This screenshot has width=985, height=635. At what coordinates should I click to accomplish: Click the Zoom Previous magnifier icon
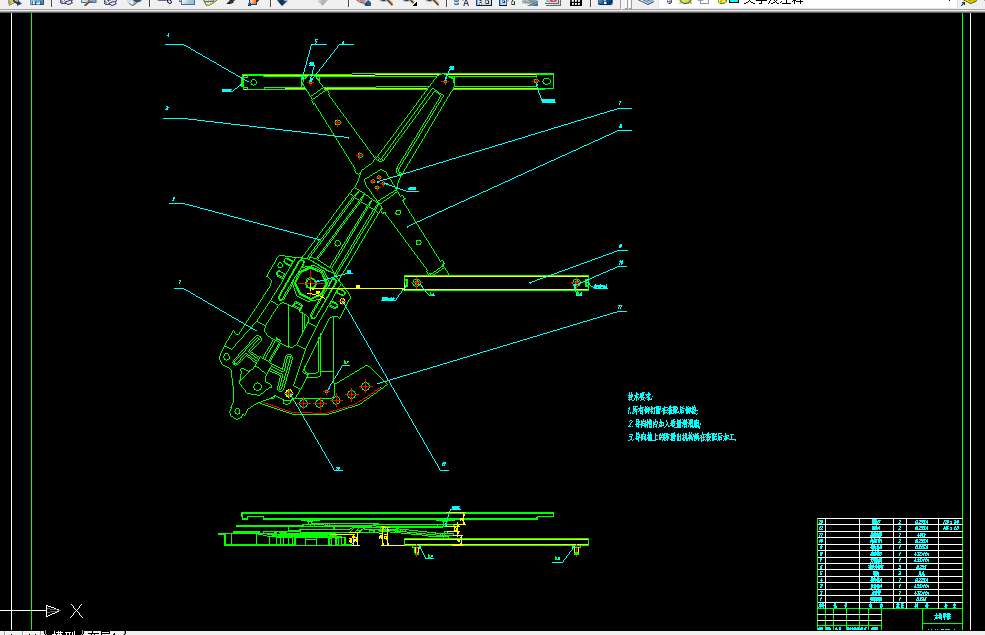click(432, 2)
